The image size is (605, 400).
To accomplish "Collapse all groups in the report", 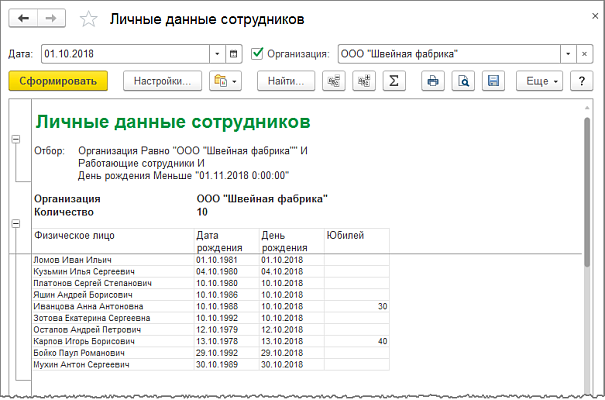I will click(332, 81).
